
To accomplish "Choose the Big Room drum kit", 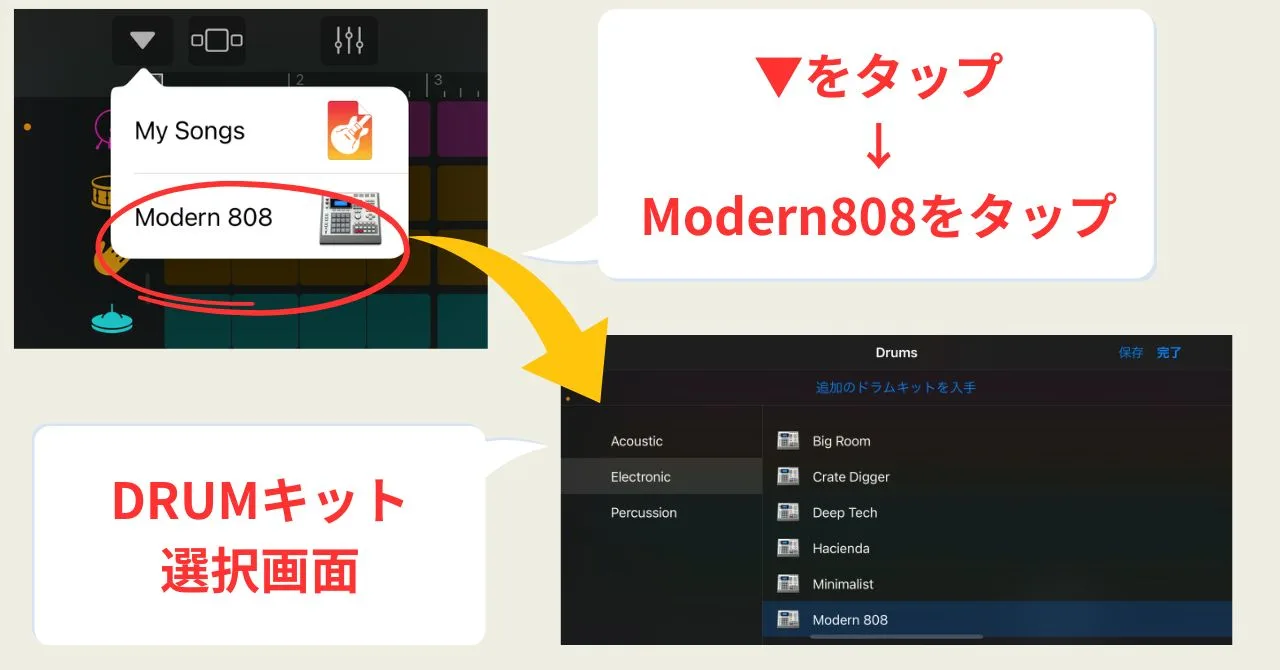I will [x=997, y=441].
